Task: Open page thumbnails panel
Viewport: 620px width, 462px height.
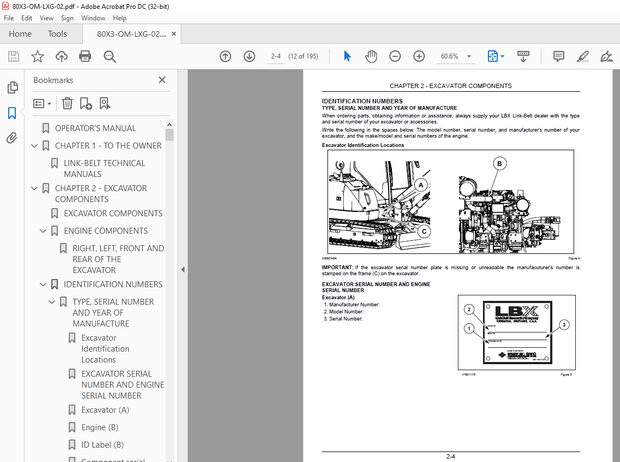Action: 12,87
